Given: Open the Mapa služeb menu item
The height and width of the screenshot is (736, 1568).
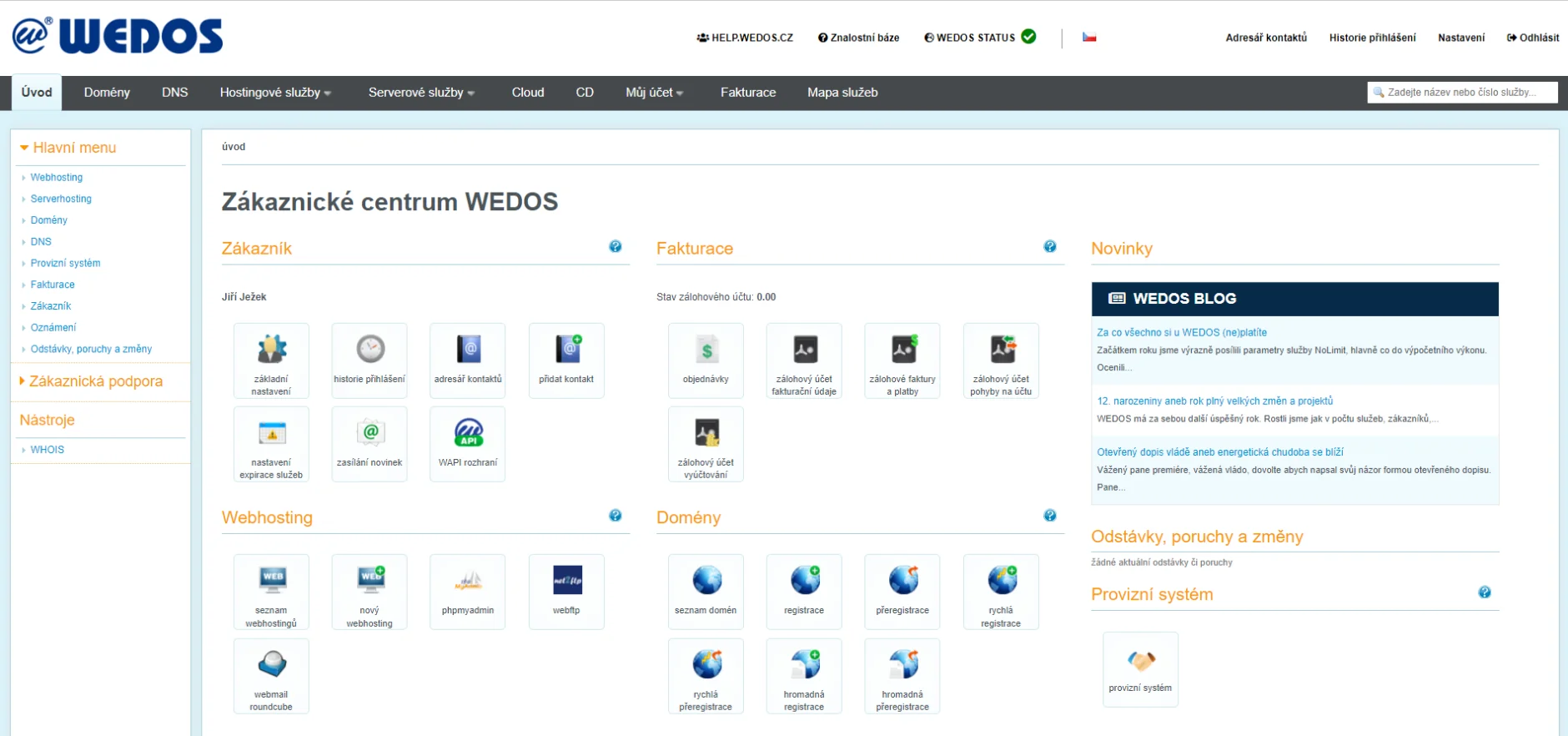Looking at the screenshot, I should (842, 93).
